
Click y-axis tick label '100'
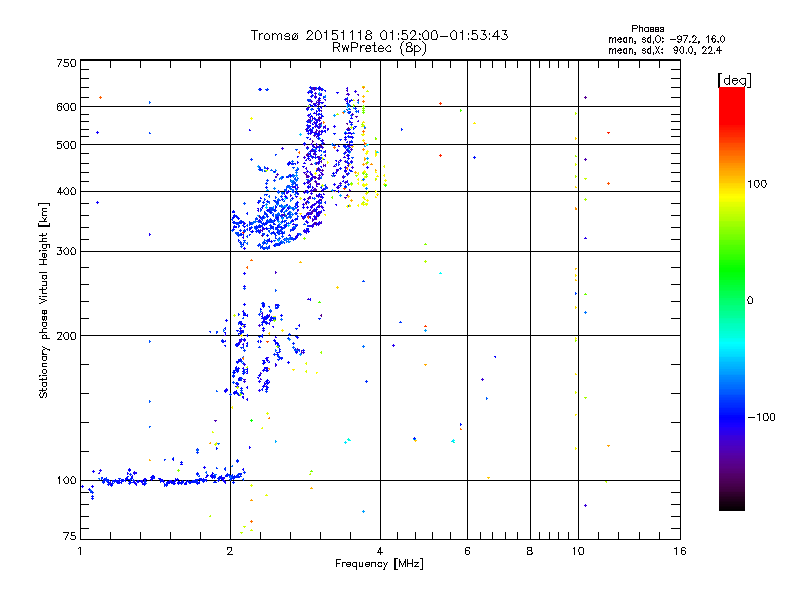point(66,481)
